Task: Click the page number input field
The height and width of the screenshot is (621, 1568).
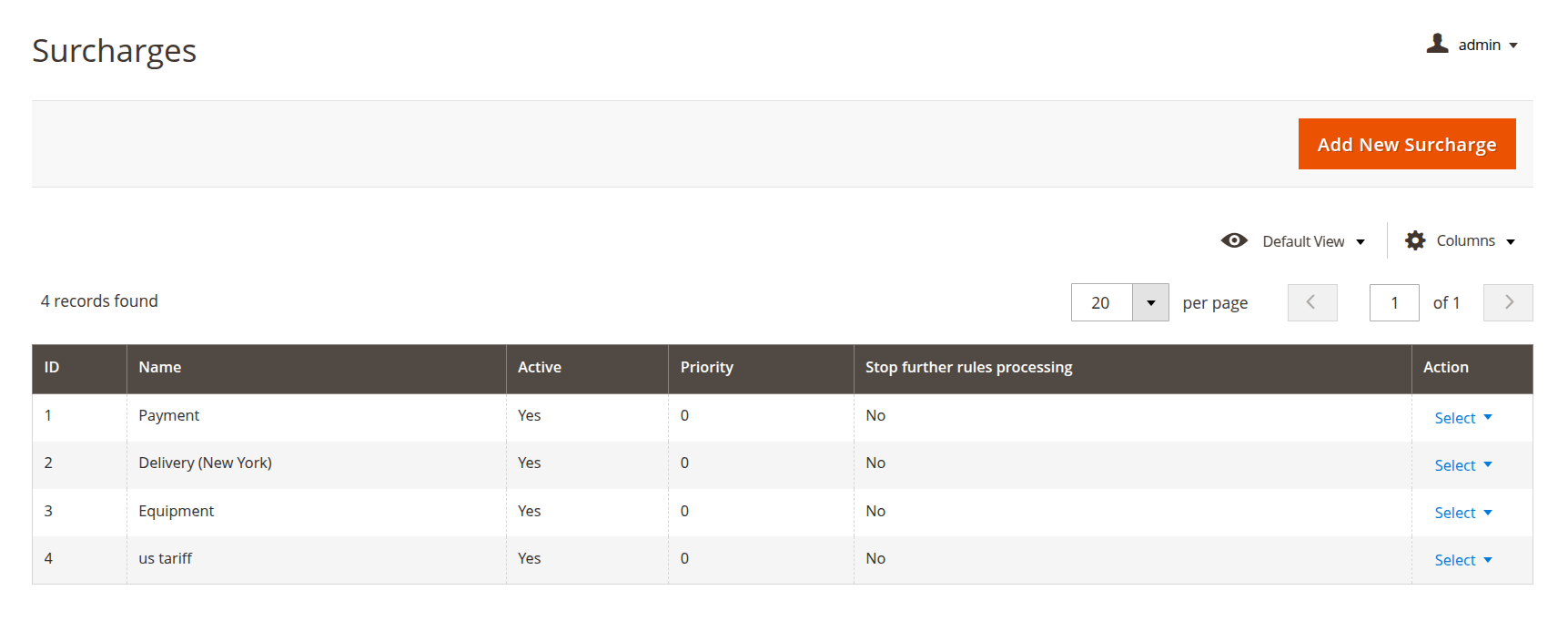Action: (x=1393, y=301)
